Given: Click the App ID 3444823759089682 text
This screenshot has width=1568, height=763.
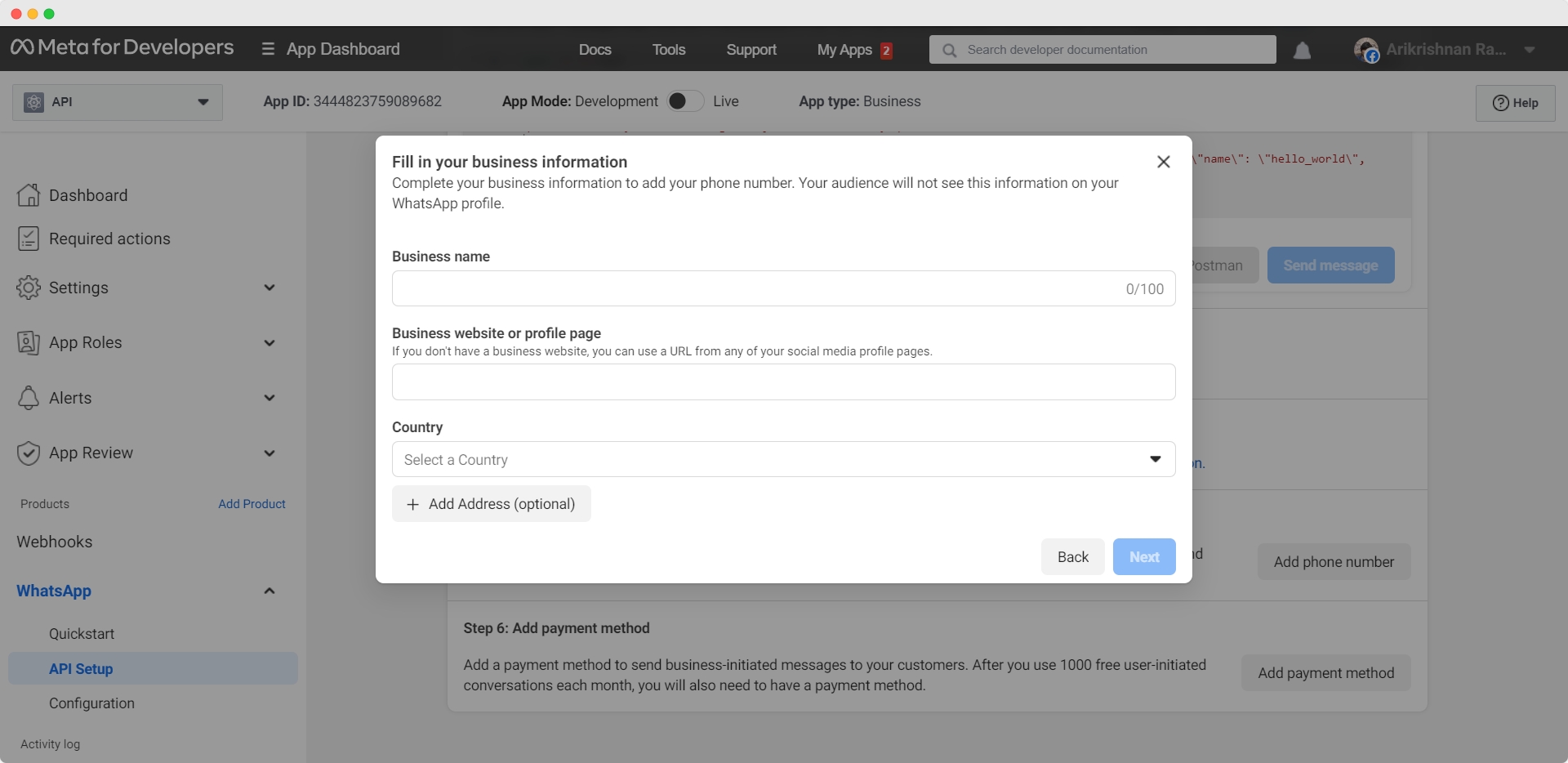Looking at the screenshot, I should point(353,101).
